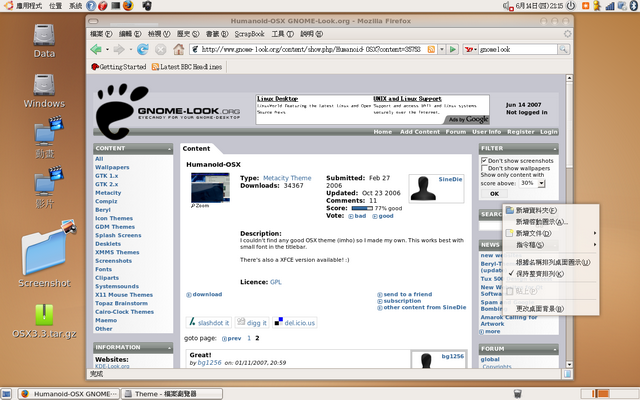Click the Firefox launcher in top panel
Image resolution: width=640 pixels, height=400 pixels.
click(x=128, y=5)
